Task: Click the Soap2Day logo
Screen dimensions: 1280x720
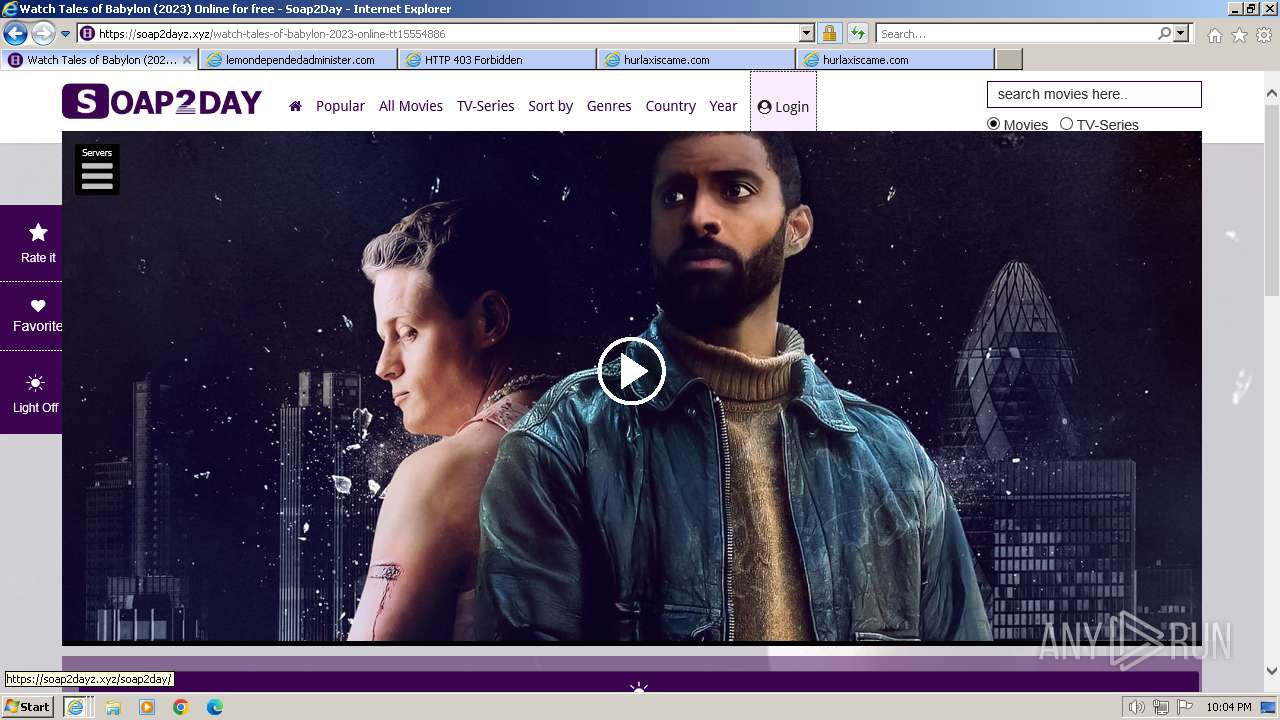Action: (x=162, y=102)
